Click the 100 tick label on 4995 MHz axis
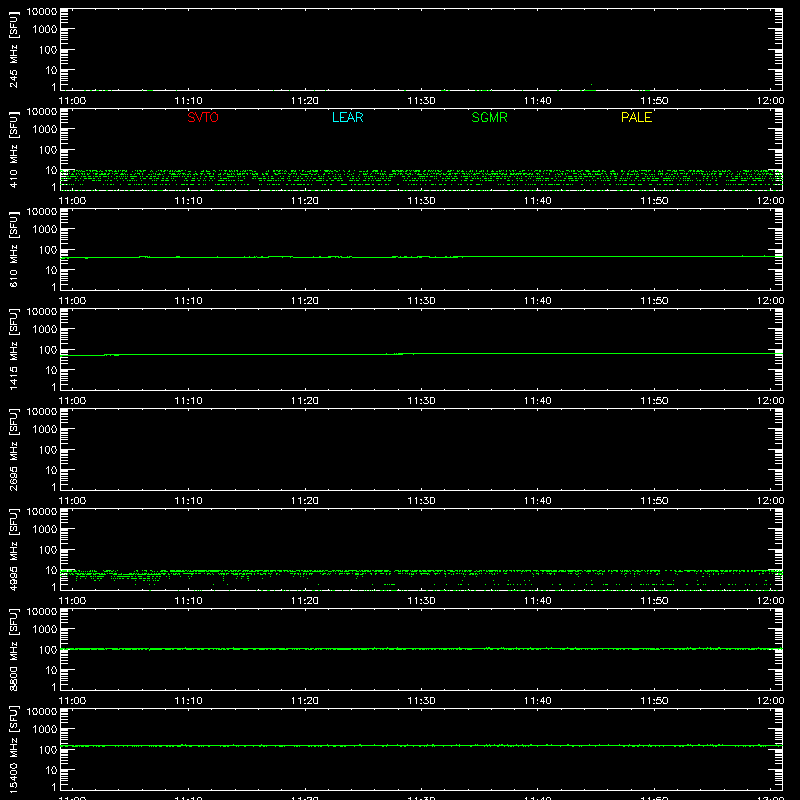 (48, 550)
